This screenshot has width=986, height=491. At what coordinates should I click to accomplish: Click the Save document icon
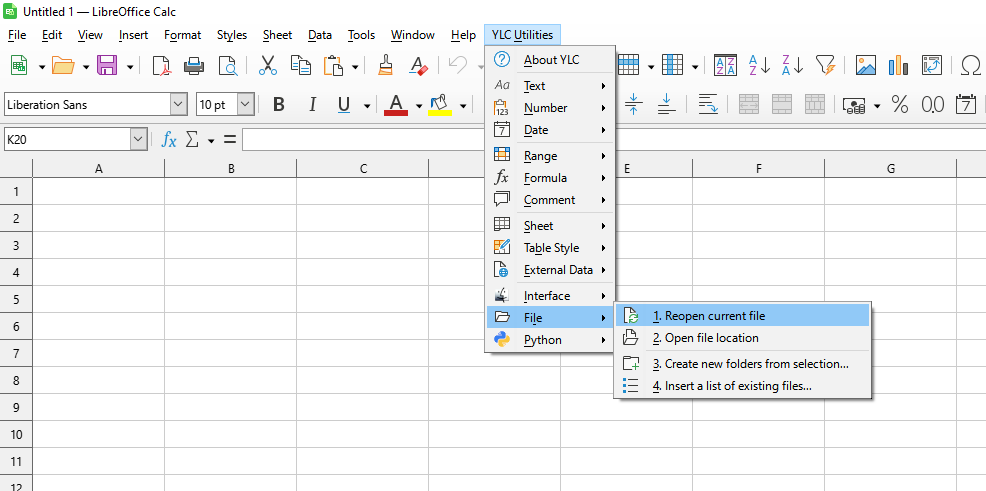pyautogui.click(x=106, y=66)
